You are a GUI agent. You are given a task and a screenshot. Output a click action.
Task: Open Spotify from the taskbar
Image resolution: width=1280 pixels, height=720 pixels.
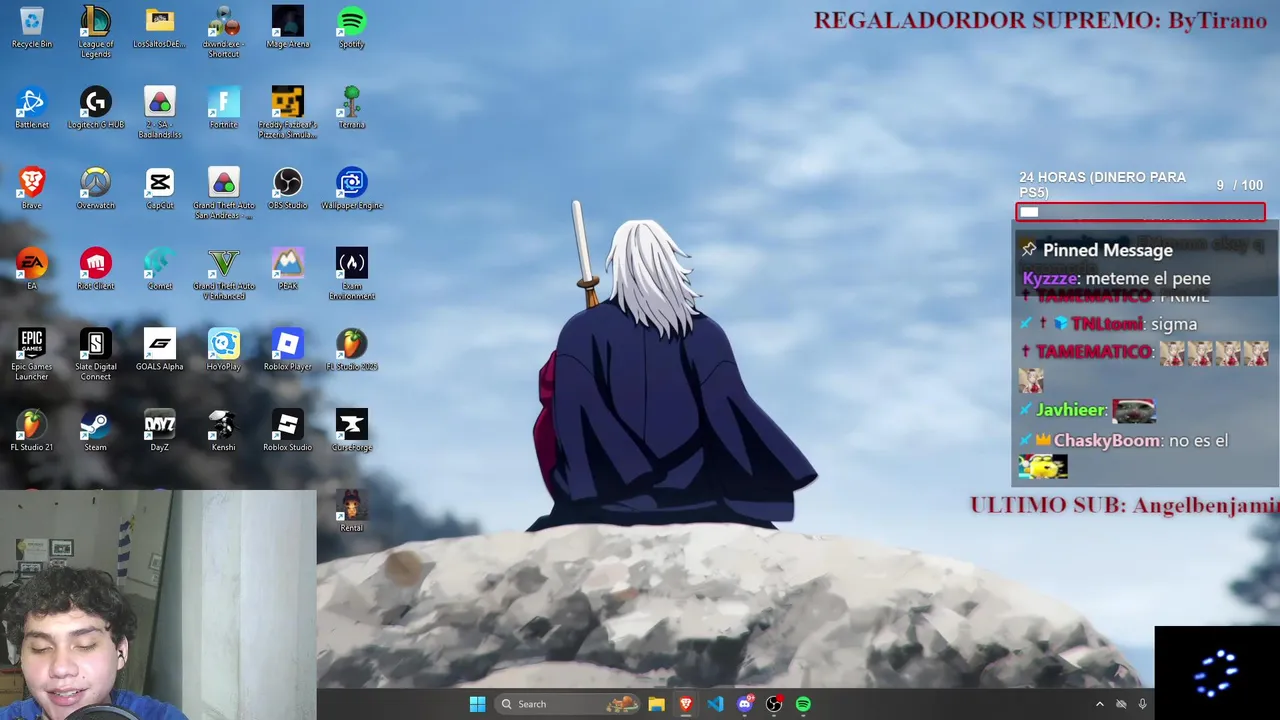[x=803, y=704]
